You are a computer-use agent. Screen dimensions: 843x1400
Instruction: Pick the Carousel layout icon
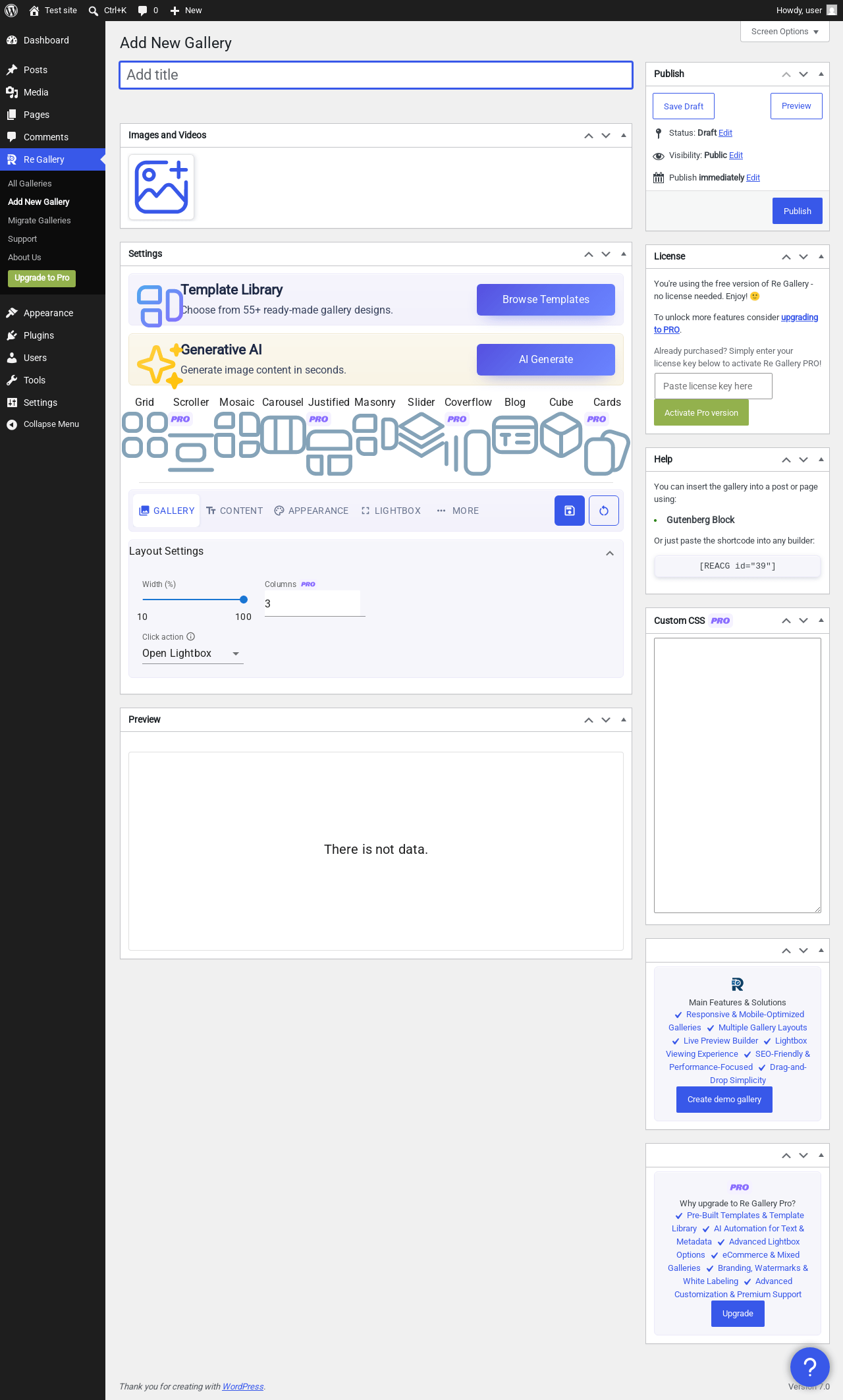(x=283, y=435)
